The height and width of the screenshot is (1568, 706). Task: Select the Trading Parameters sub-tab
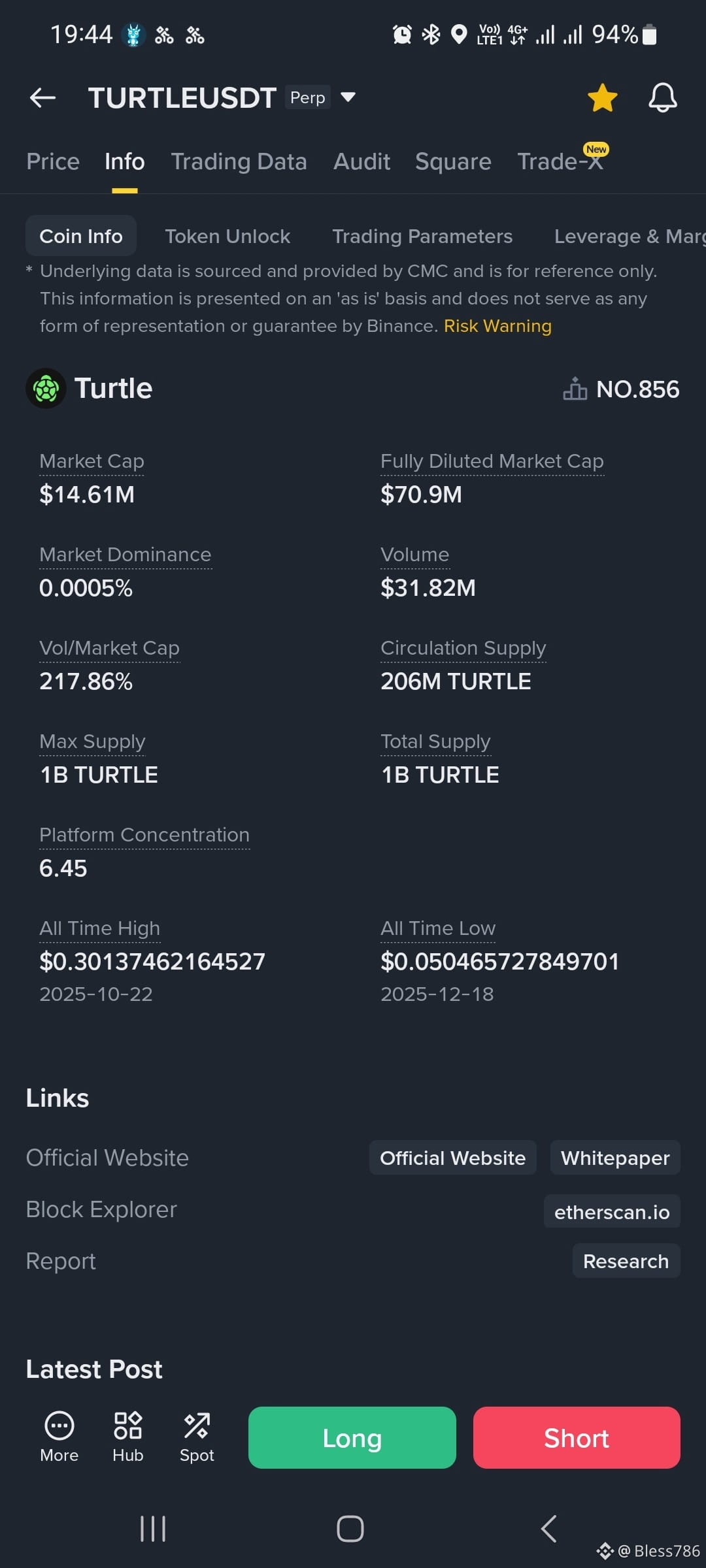tap(422, 236)
